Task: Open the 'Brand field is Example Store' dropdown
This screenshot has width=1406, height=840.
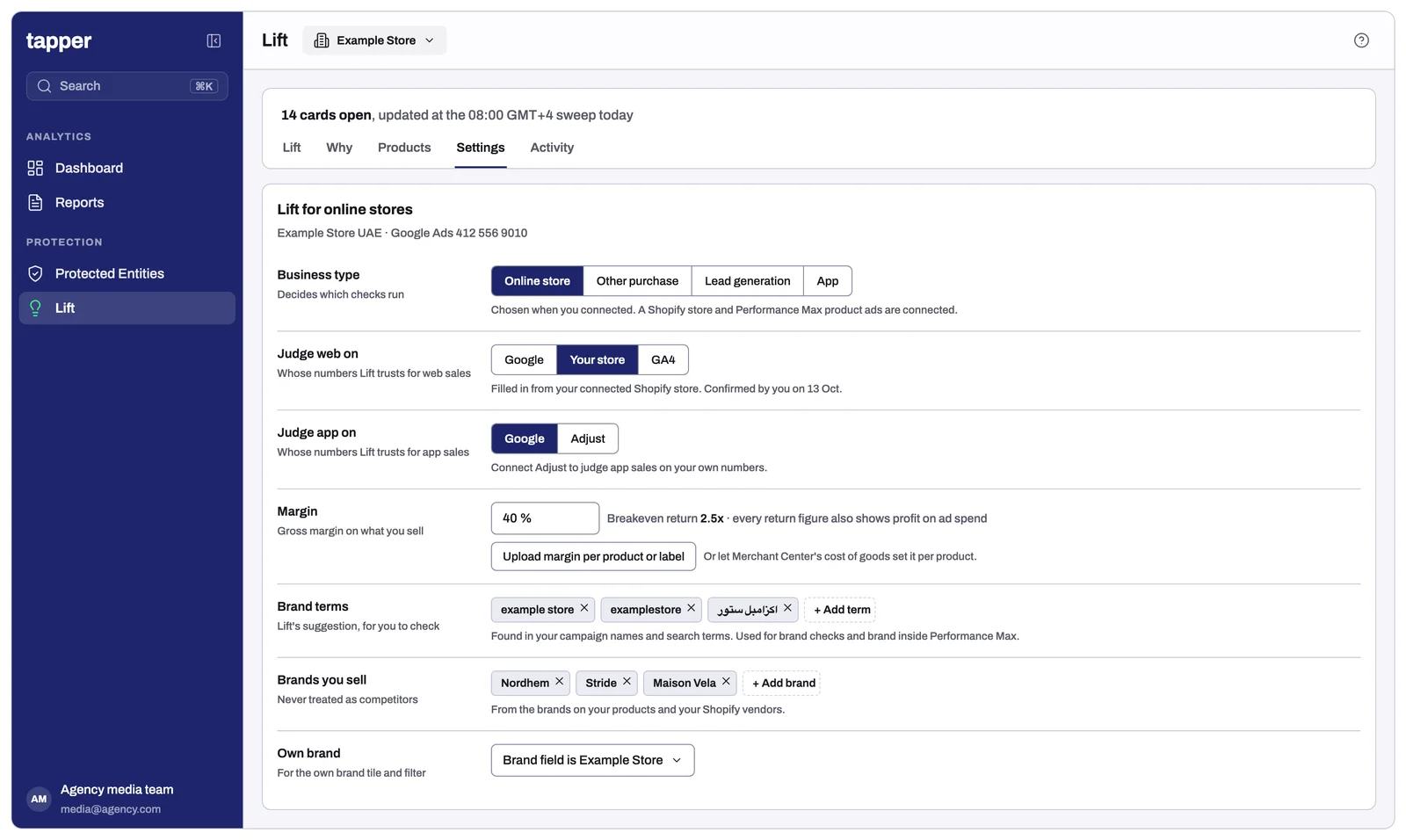Action: click(x=592, y=760)
